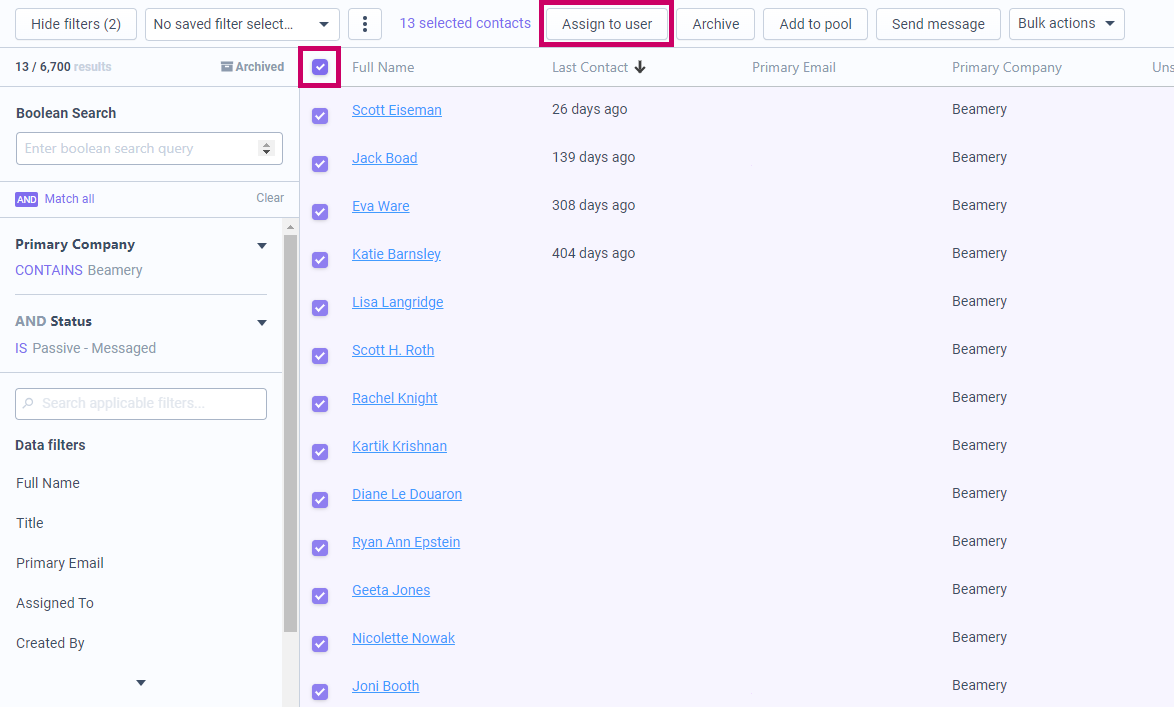Screen dimensions: 1174x707
Task: Select the Primary Email data filter
Action: point(60,563)
